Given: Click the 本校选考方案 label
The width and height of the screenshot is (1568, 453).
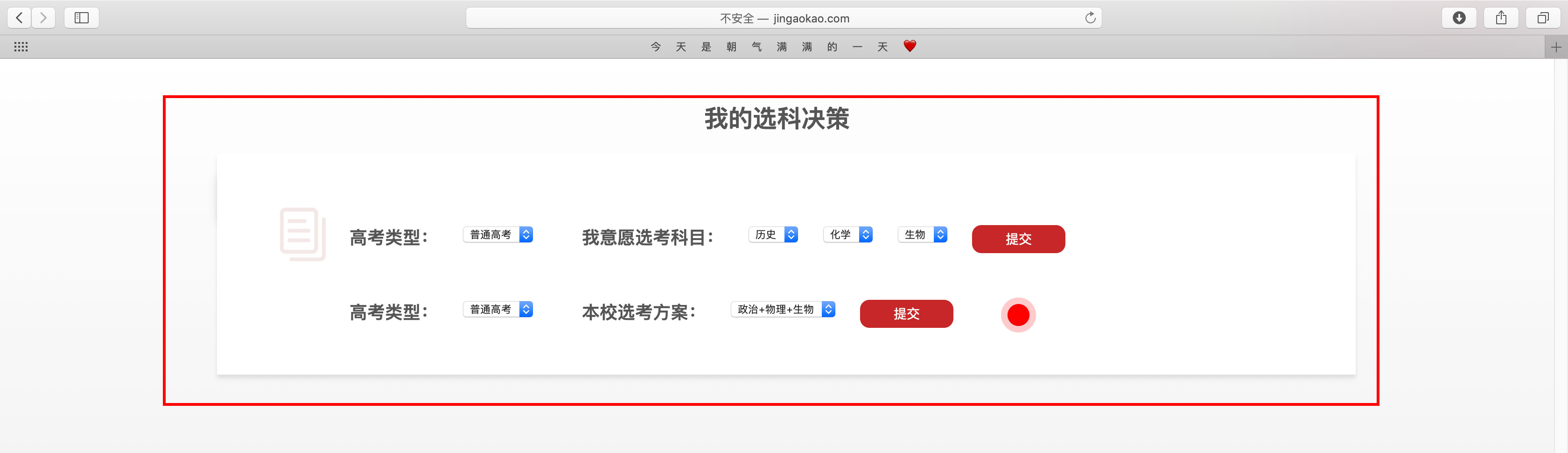Looking at the screenshot, I should (x=639, y=312).
